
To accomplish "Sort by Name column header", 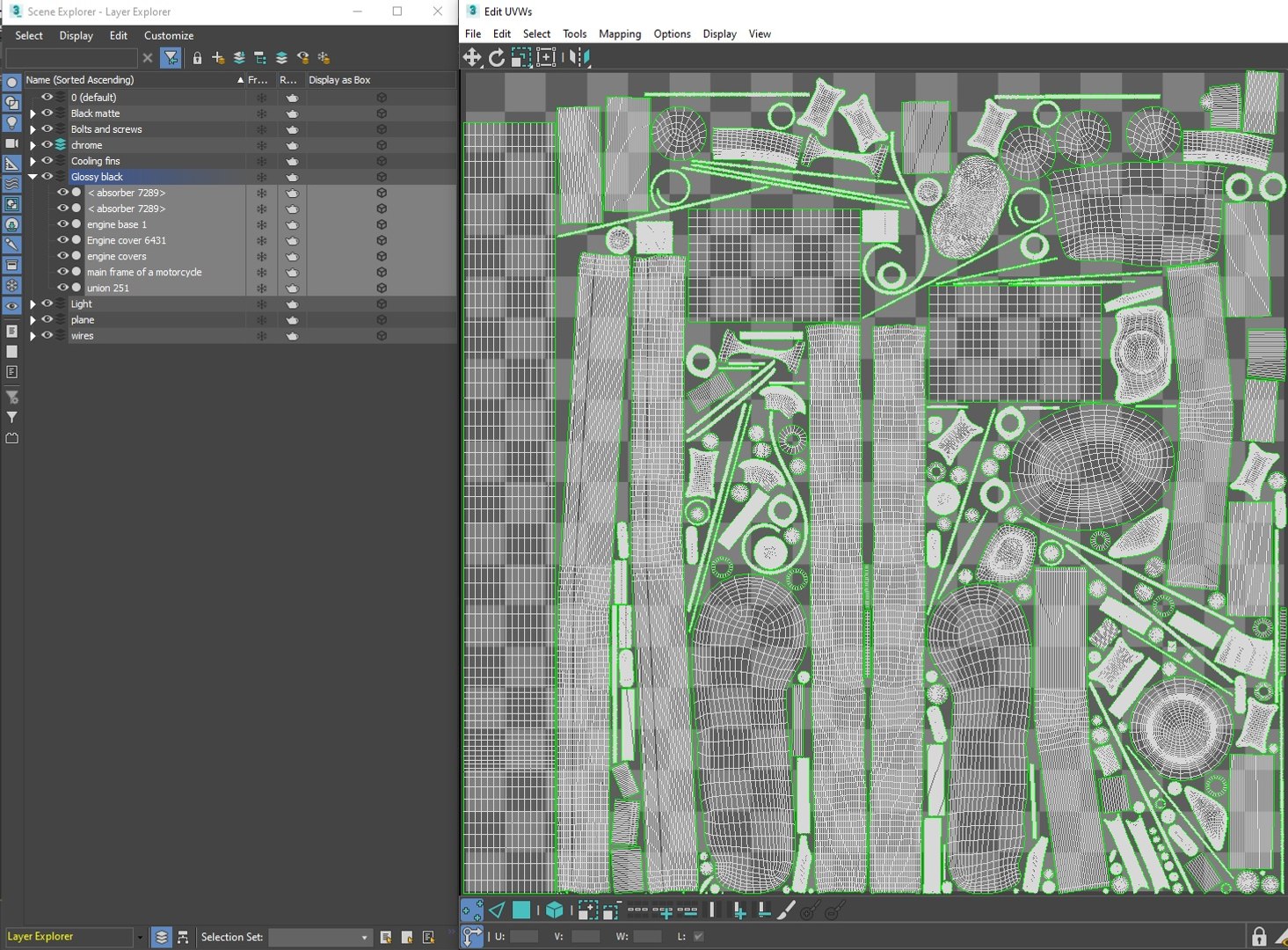I will point(135,80).
